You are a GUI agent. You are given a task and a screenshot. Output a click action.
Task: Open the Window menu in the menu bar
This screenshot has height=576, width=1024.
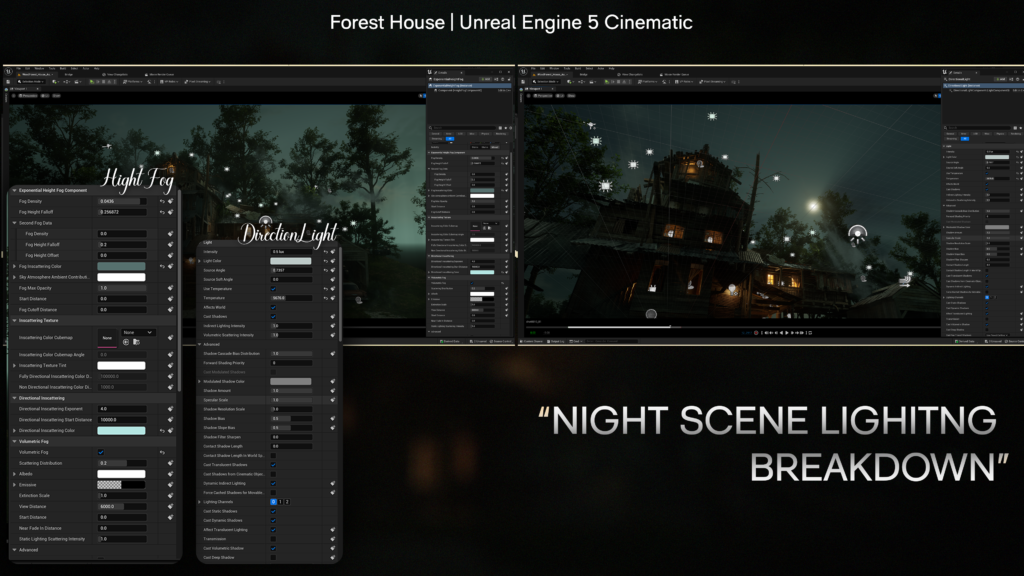37,68
